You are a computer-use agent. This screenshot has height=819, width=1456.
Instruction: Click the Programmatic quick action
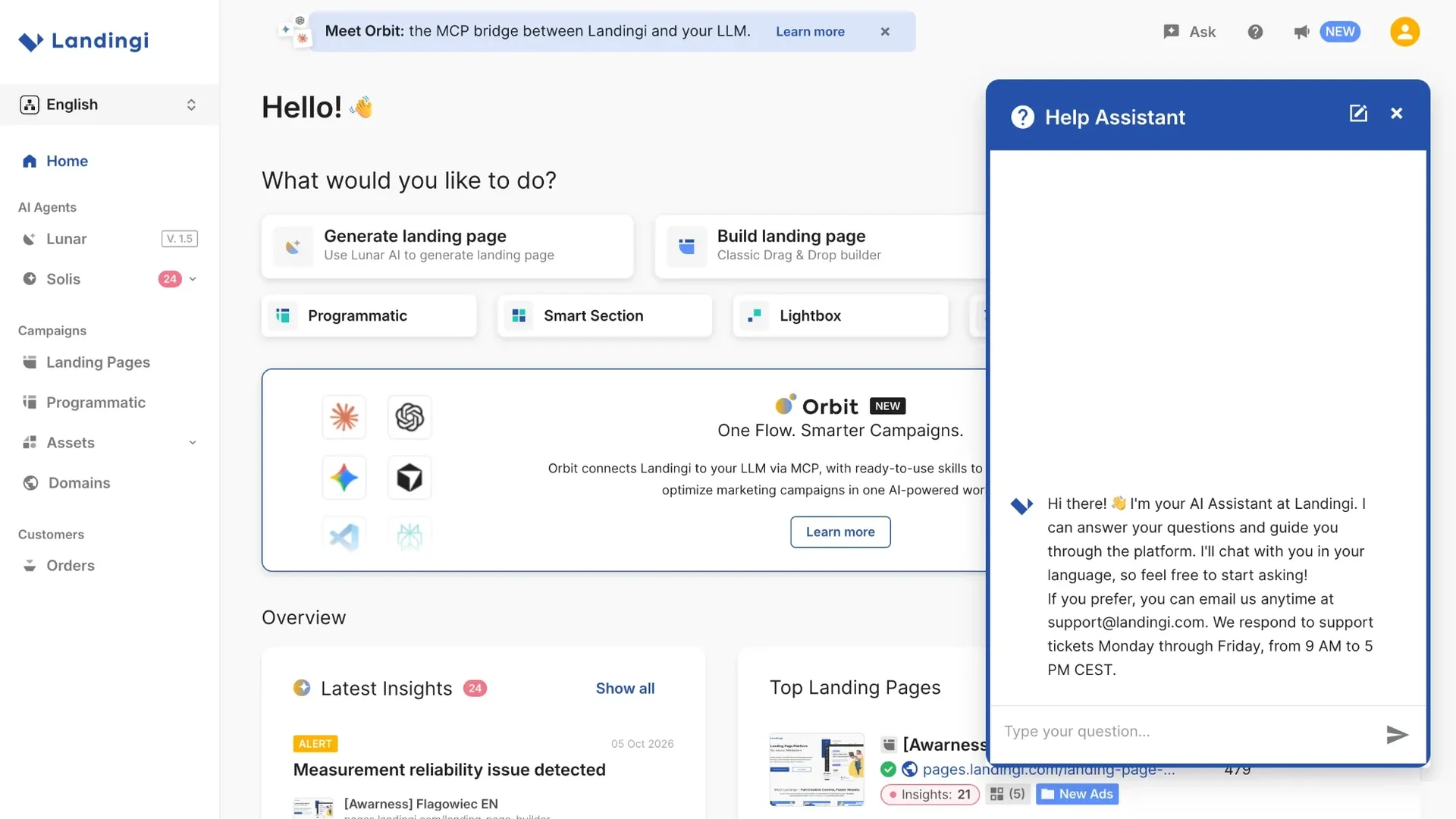pyautogui.click(x=369, y=315)
